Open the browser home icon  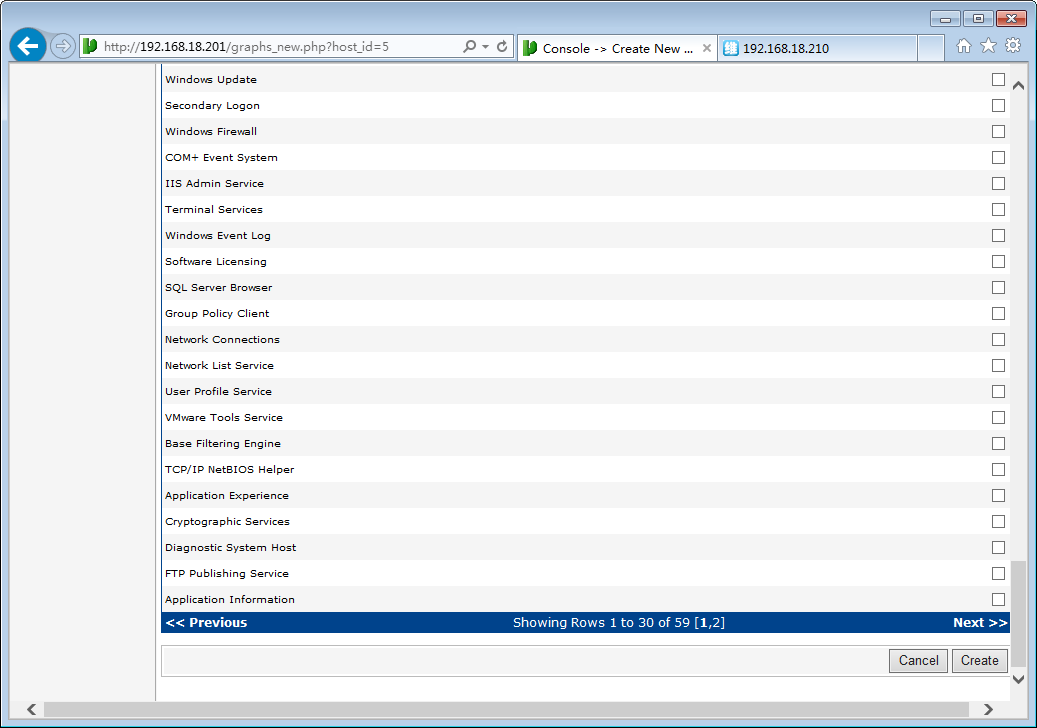pyautogui.click(x=963, y=46)
